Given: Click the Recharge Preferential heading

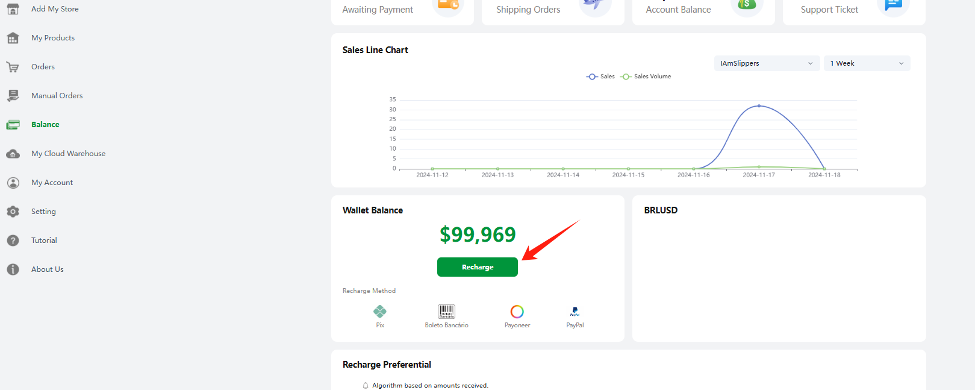Looking at the screenshot, I should [387, 365].
